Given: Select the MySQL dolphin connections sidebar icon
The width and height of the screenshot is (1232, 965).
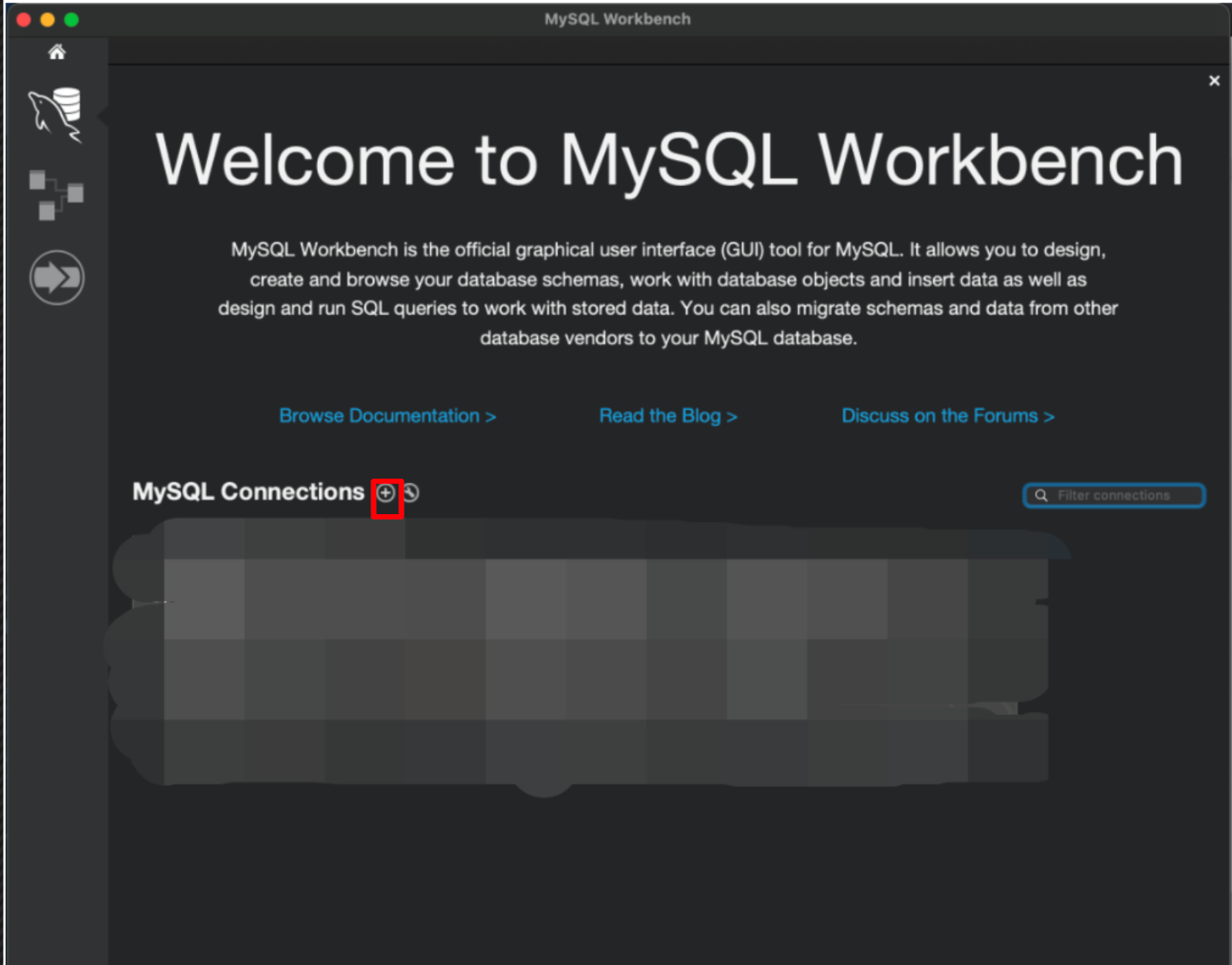Looking at the screenshot, I should coord(56,114).
